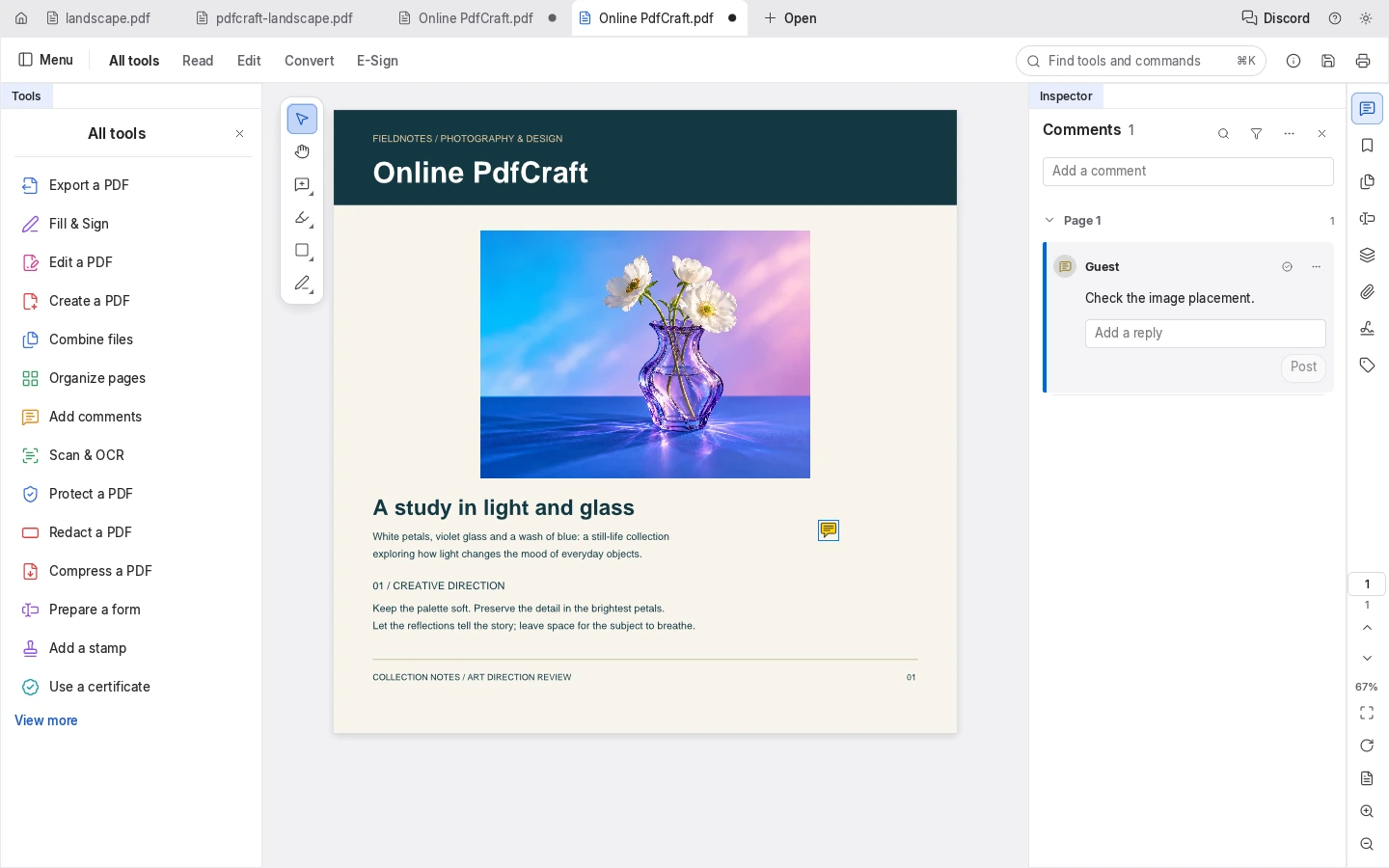Toggle the Comments panel icon in right rail
This screenshot has width=1389, height=868.
click(1367, 109)
